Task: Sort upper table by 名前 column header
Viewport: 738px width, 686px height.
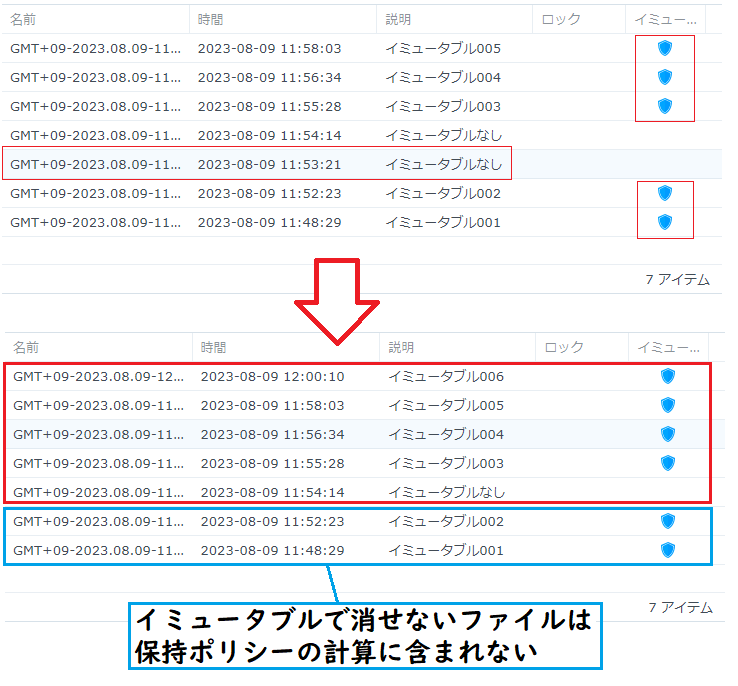Action: coord(96,19)
